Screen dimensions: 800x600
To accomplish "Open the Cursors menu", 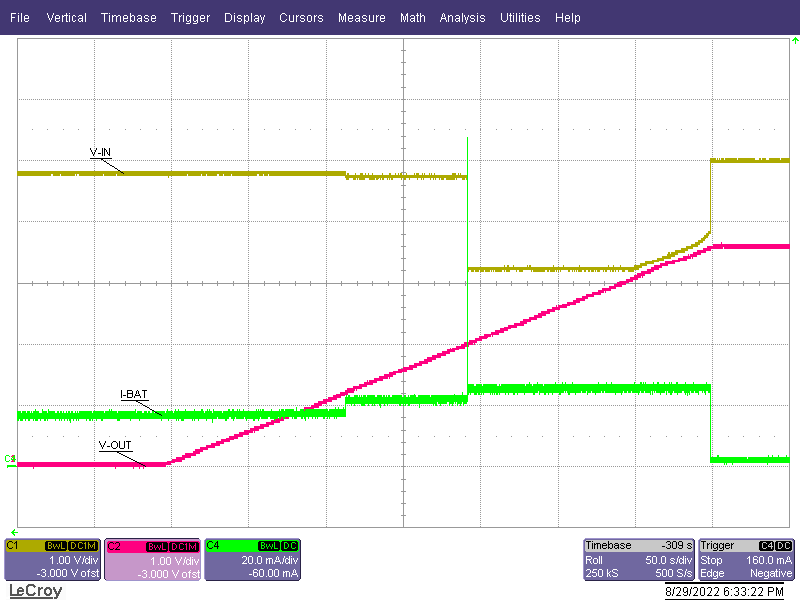I will pos(301,18).
